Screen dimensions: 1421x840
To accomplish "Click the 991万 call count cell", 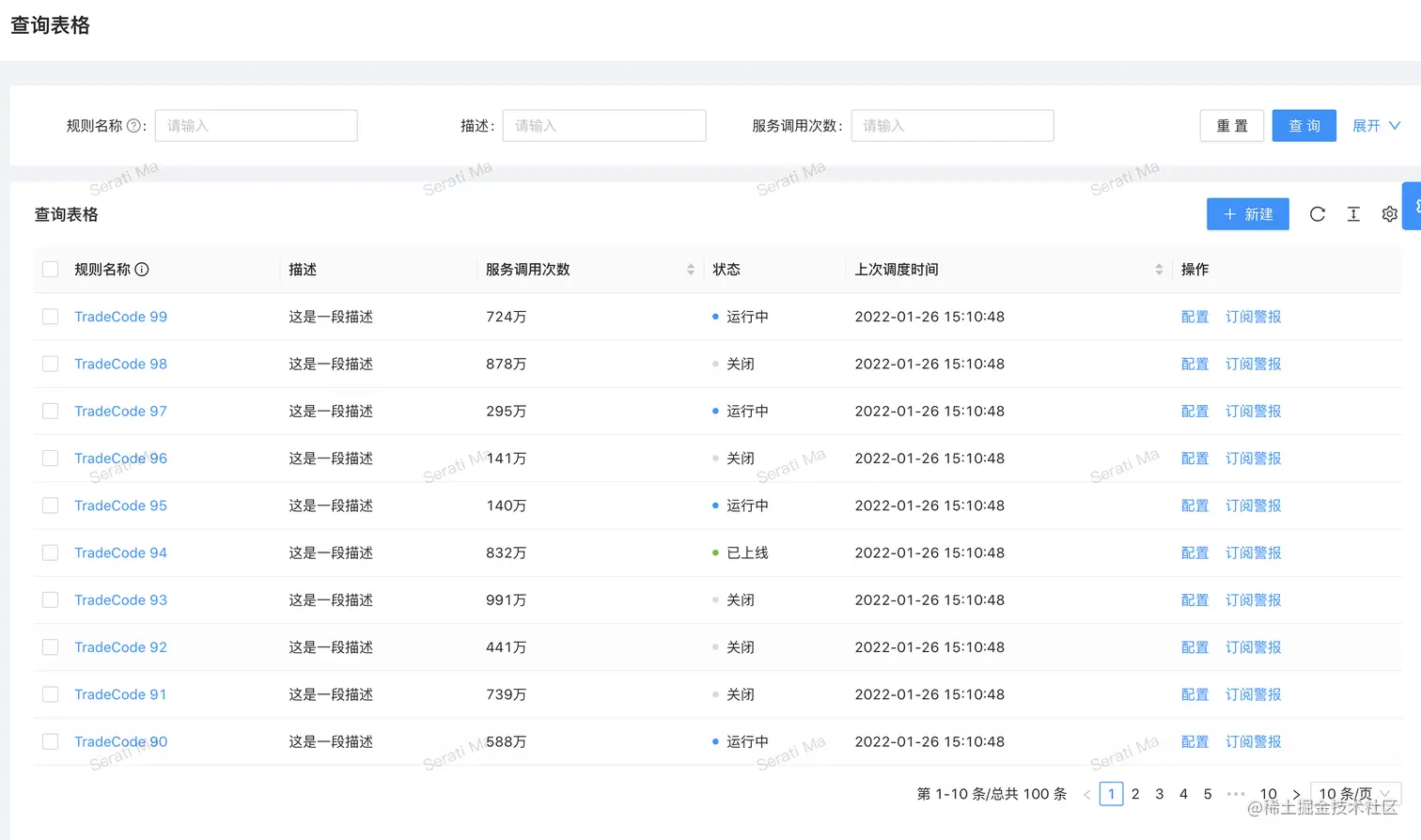I will click(x=507, y=599).
